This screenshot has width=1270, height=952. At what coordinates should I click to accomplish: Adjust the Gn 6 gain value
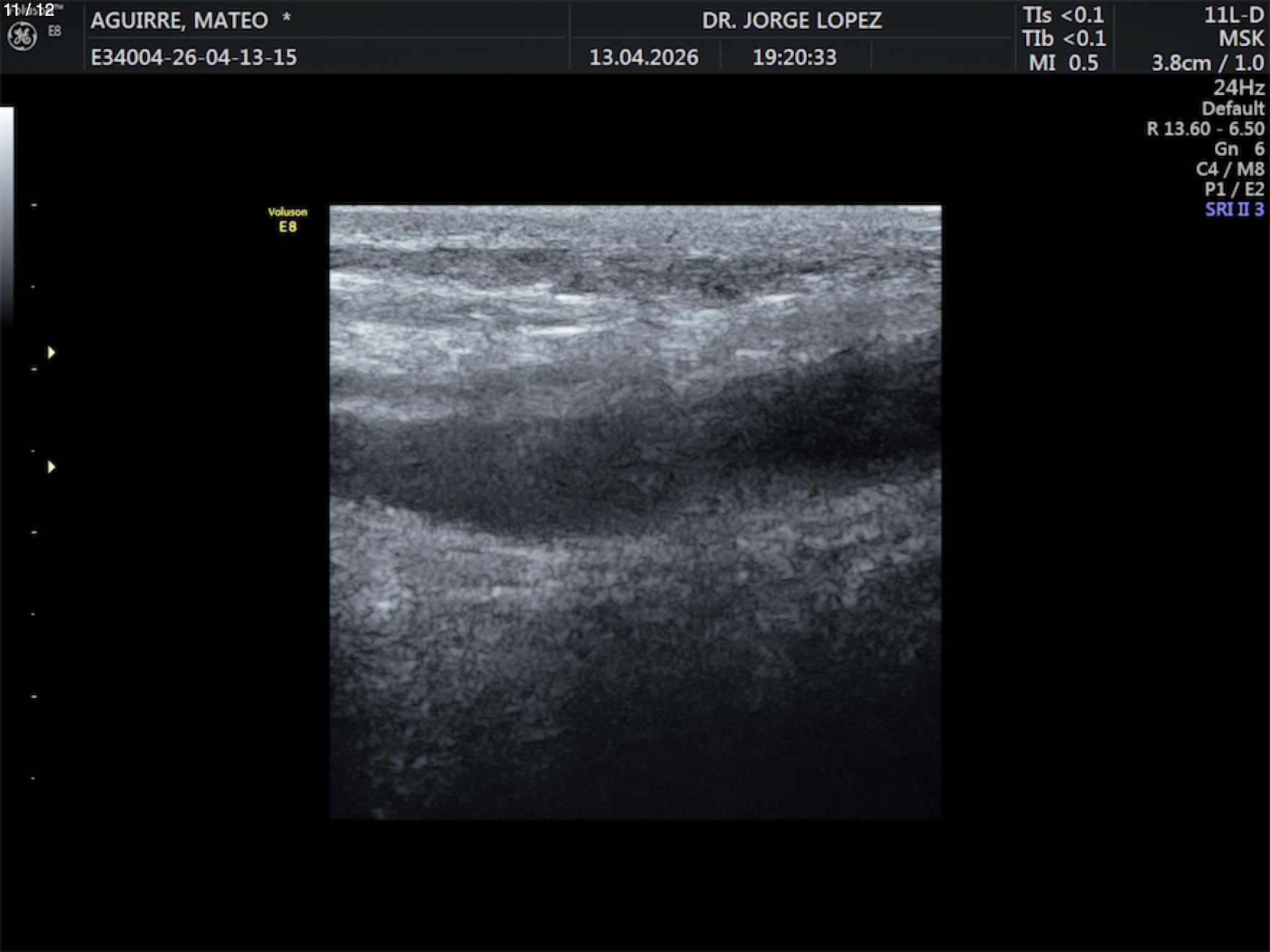[x=1238, y=149]
